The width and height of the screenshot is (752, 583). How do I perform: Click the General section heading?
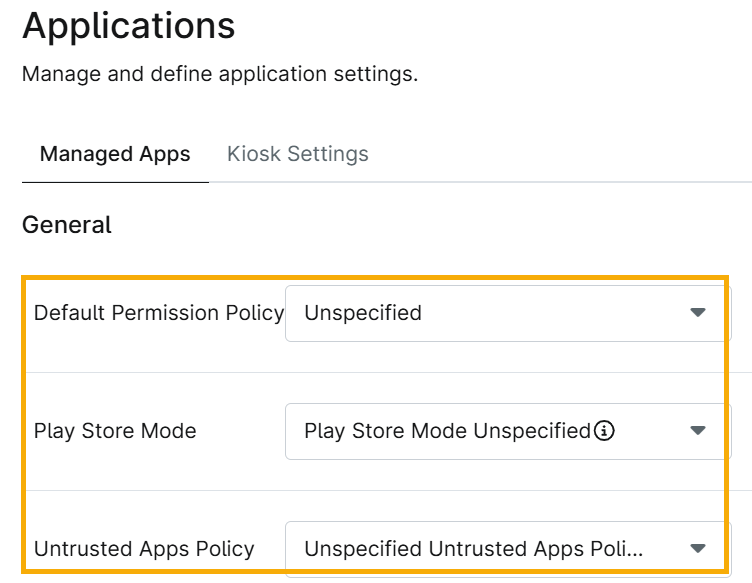(x=67, y=225)
